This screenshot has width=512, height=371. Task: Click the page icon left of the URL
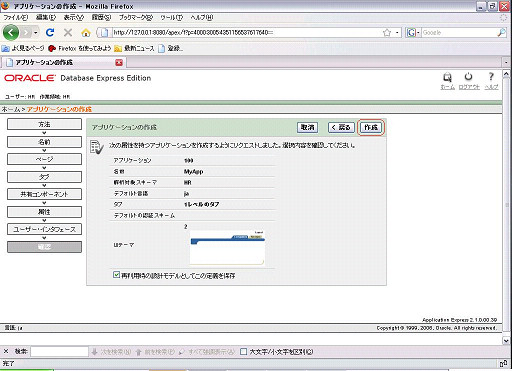104,32
